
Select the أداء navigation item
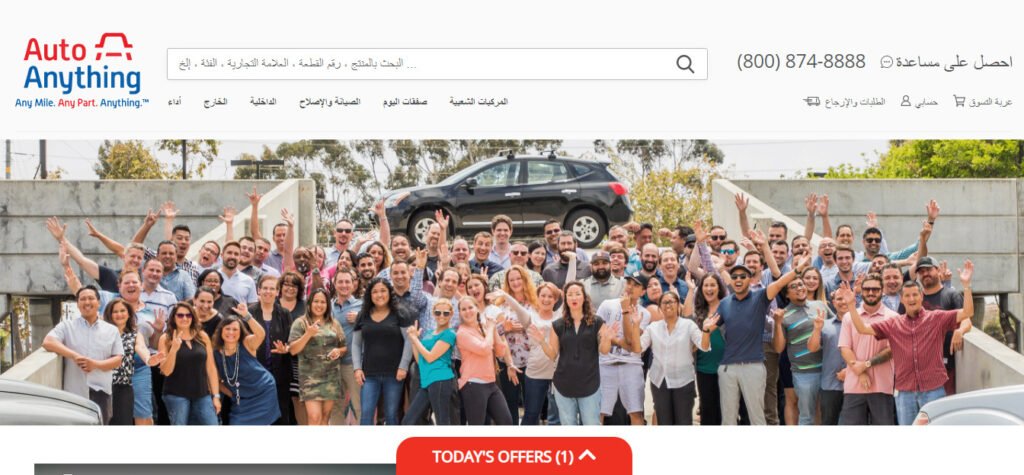[x=174, y=102]
